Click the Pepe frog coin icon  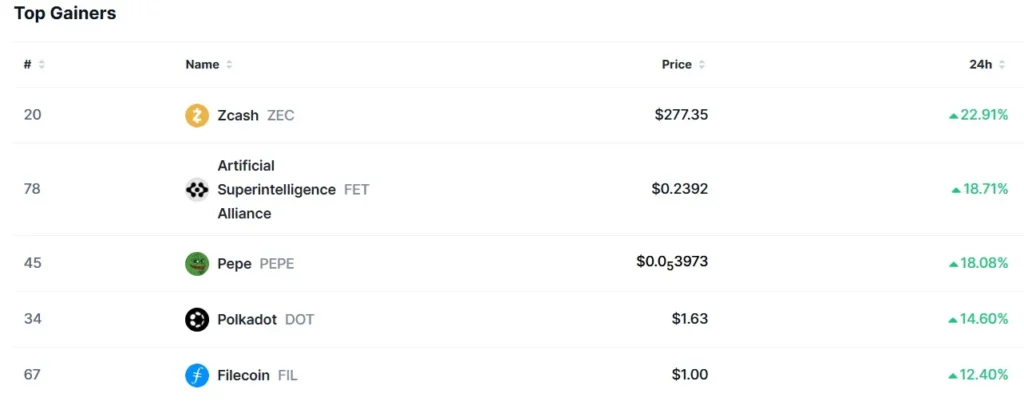point(197,264)
